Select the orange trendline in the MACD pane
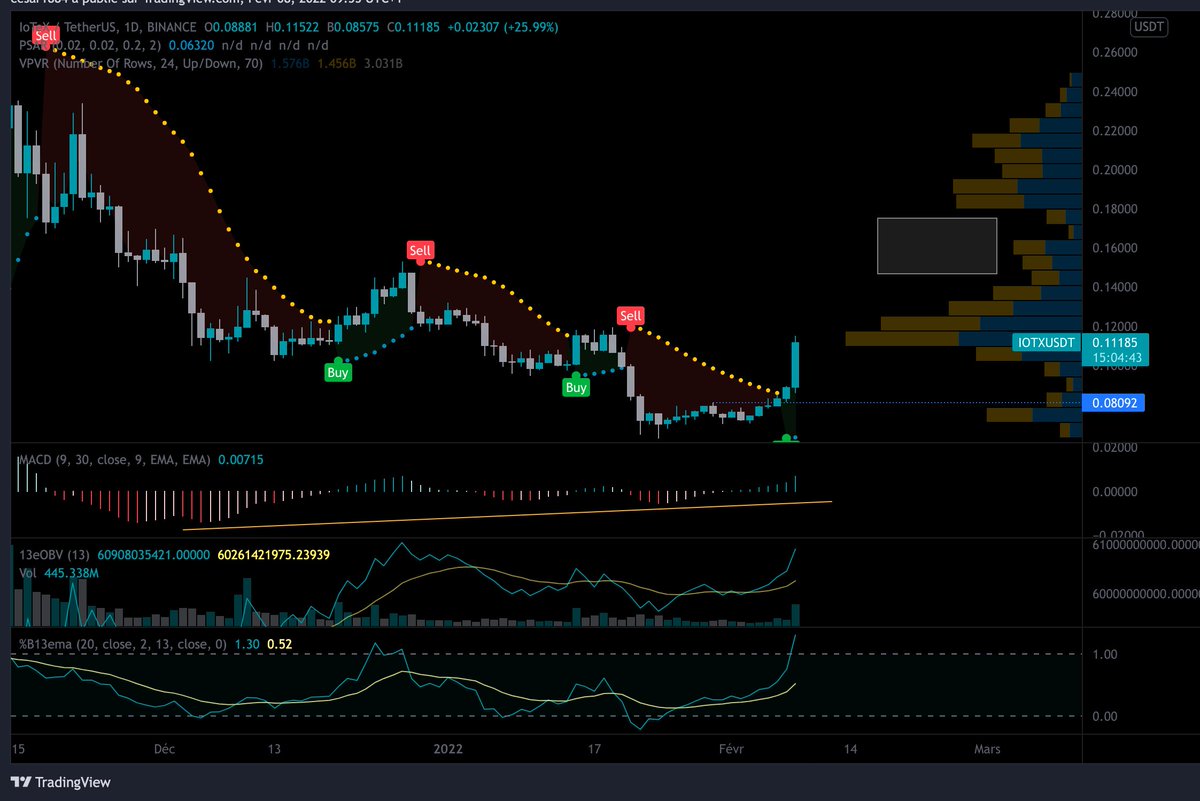This screenshot has height=801, width=1200. (507, 514)
